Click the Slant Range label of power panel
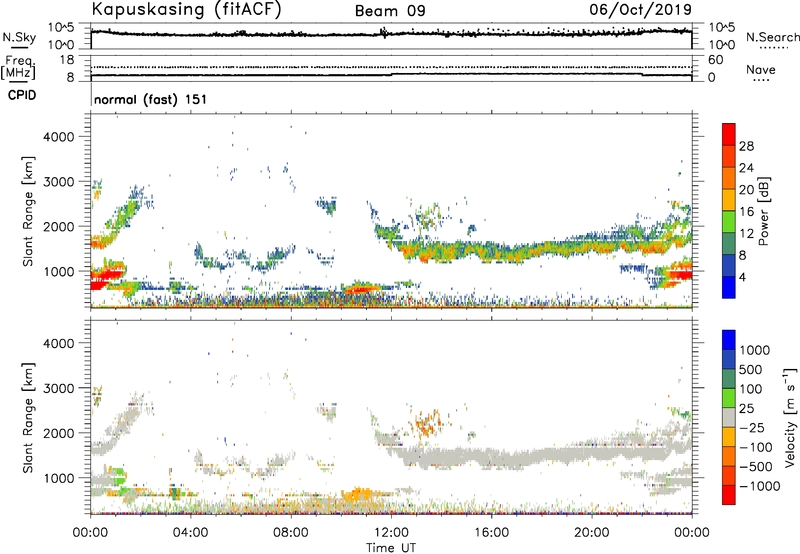Viewport: 800px width, 554px height. (28, 211)
